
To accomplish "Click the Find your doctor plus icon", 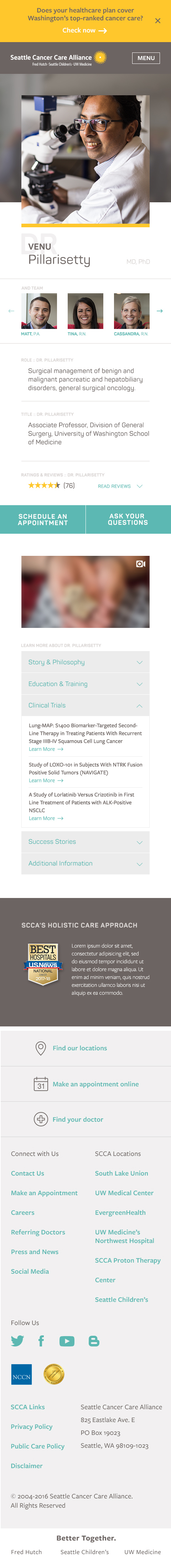I will tap(41, 1120).
